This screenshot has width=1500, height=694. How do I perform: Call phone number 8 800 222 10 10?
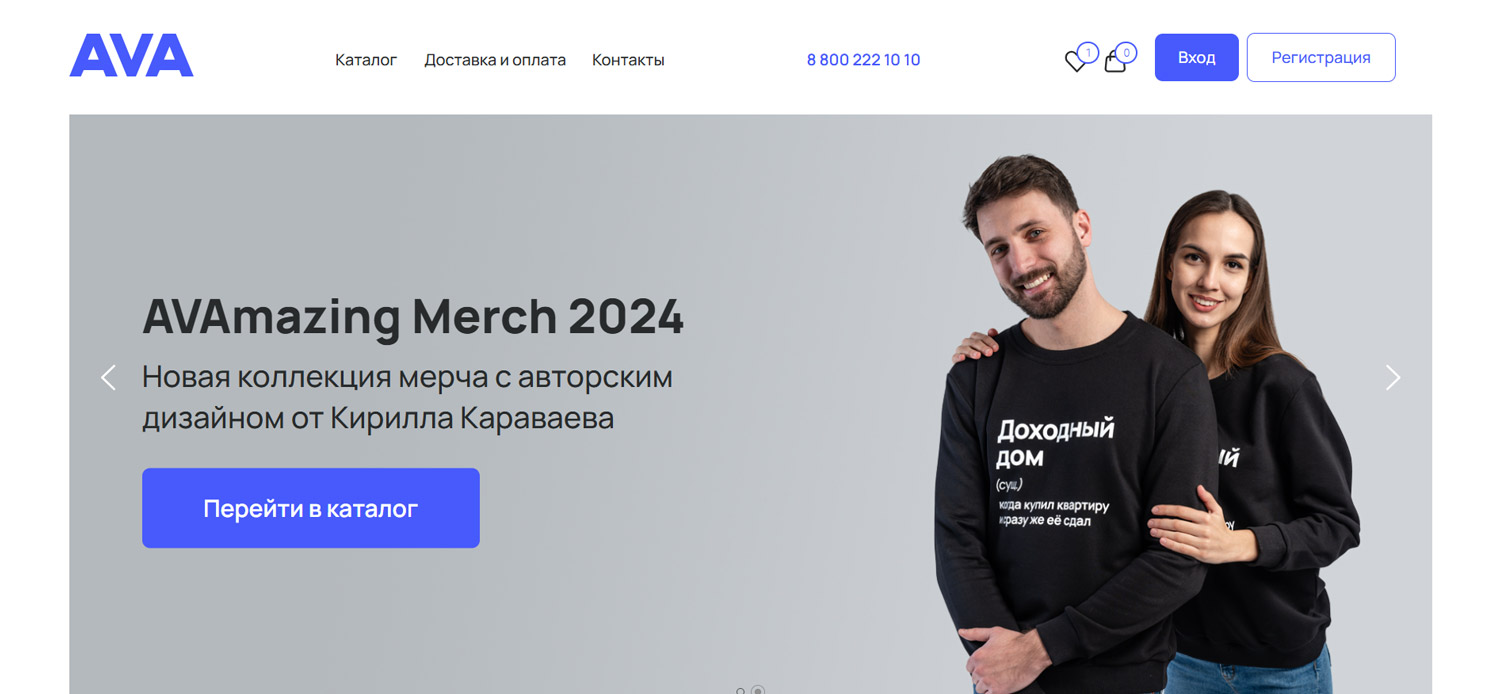point(863,60)
